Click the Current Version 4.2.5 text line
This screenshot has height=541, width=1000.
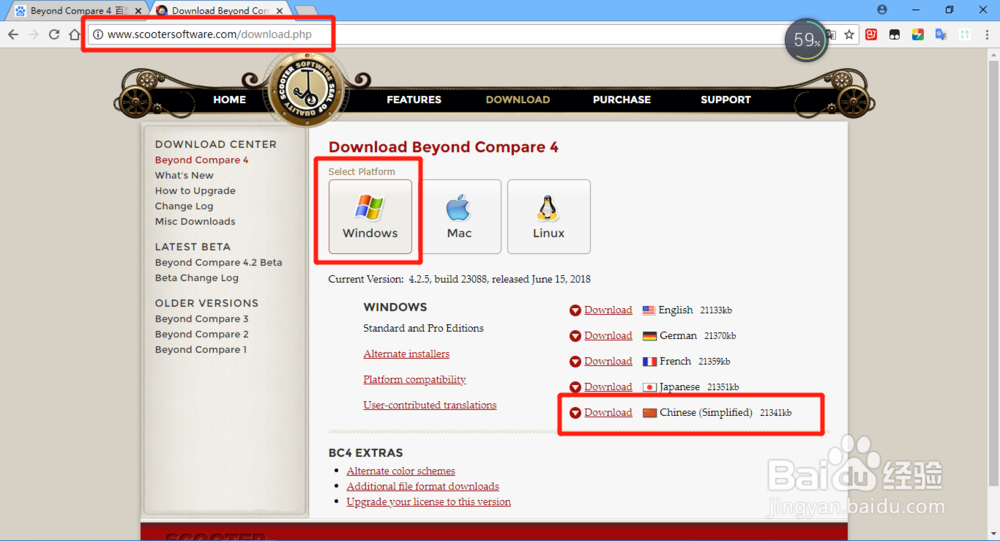459,279
